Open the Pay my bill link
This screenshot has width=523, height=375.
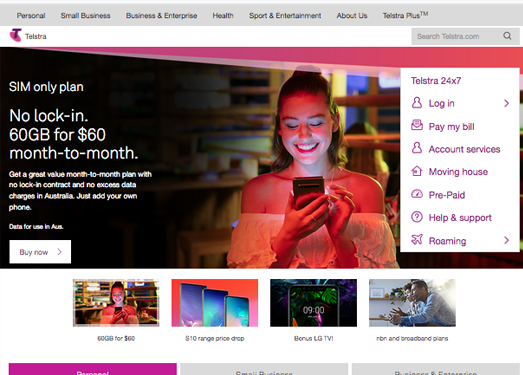point(451,127)
